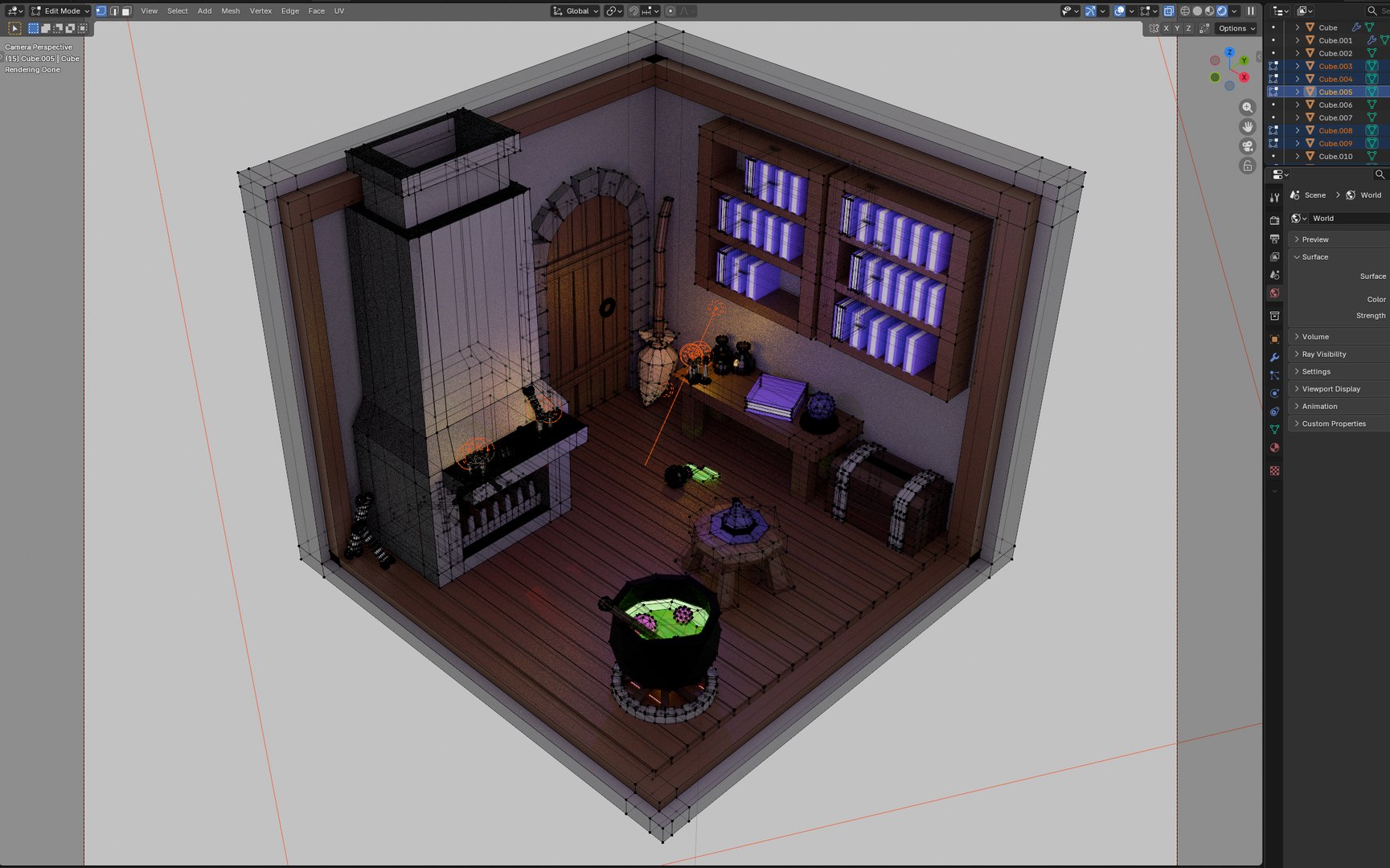Open Output properties printer tab icon
Image resolution: width=1390 pixels, height=868 pixels.
pyautogui.click(x=1274, y=239)
